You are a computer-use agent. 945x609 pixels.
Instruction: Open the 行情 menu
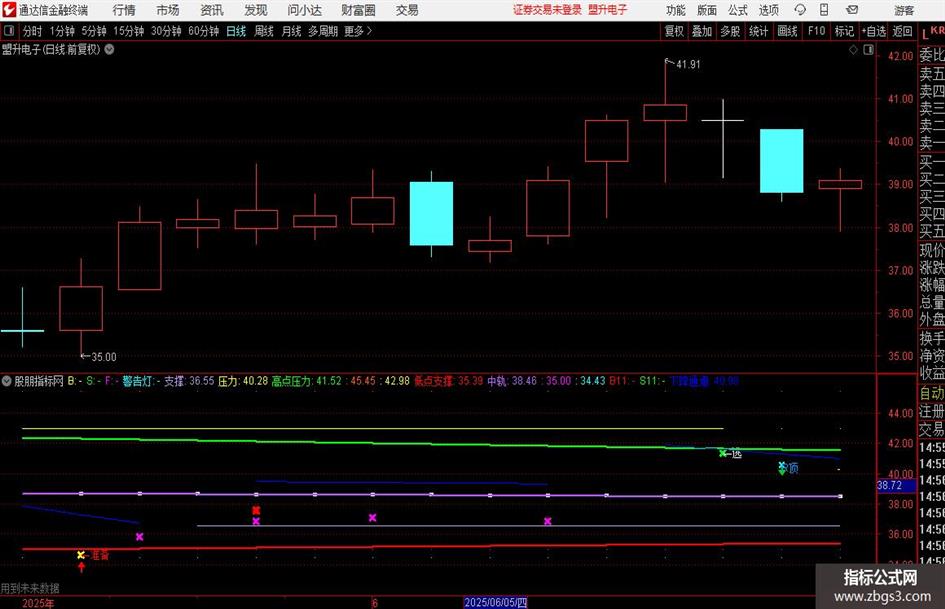click(x=124, y=10)
